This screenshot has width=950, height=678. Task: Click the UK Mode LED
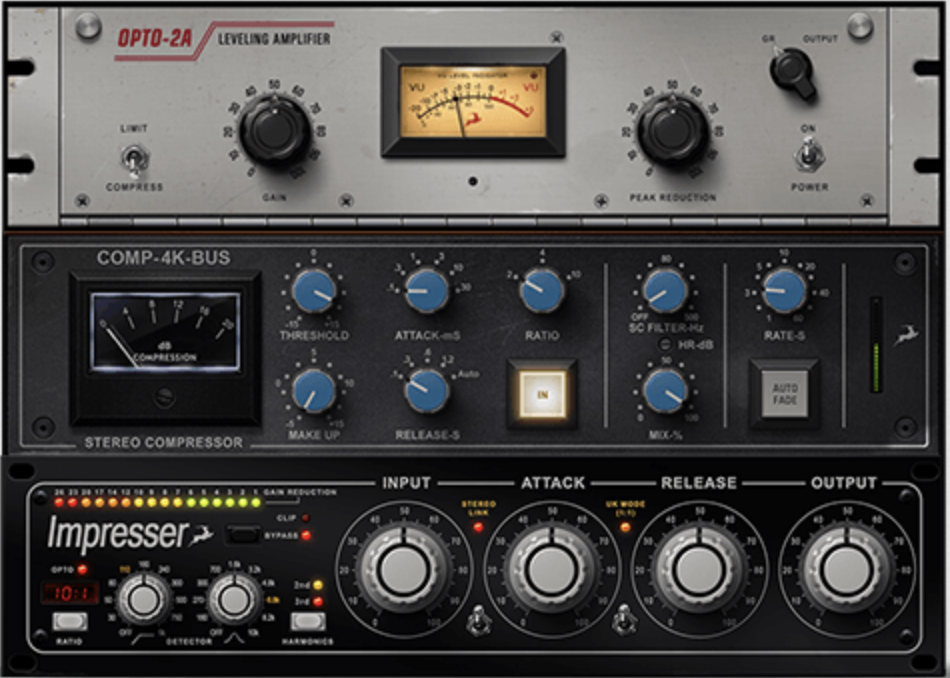[625, 527]
